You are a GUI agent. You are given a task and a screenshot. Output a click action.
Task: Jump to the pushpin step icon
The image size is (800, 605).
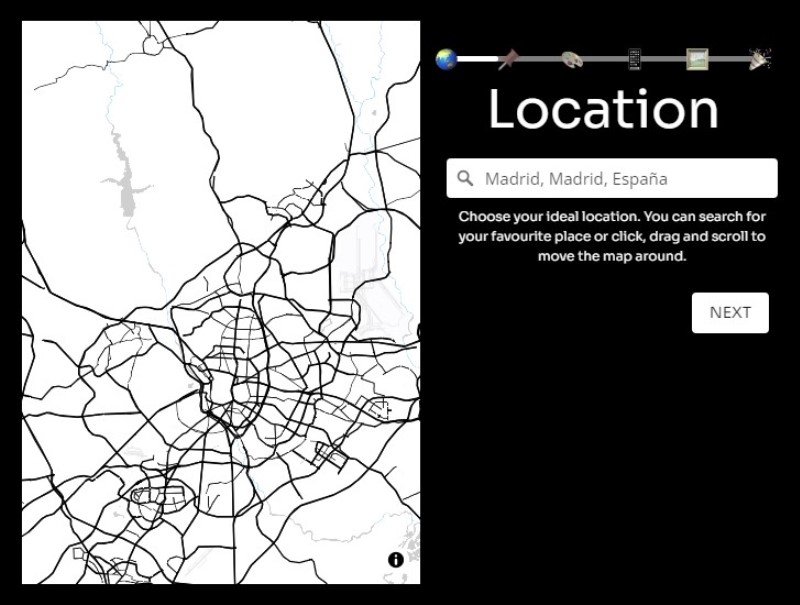[x=508, y=59]
